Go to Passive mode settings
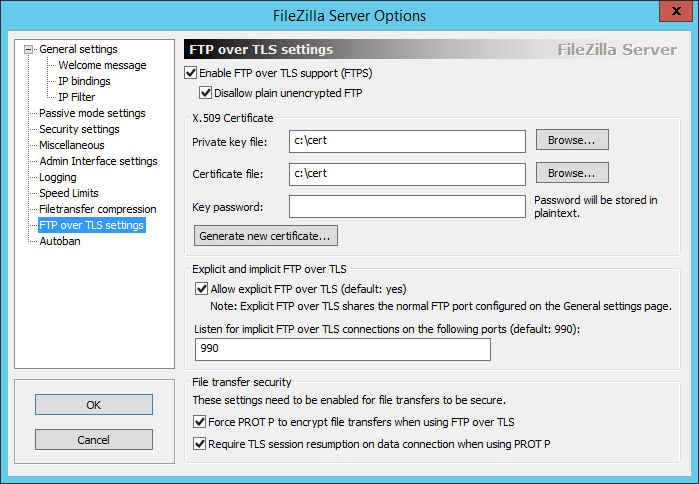This screenshot has width=699, height=484. [92, 114]
